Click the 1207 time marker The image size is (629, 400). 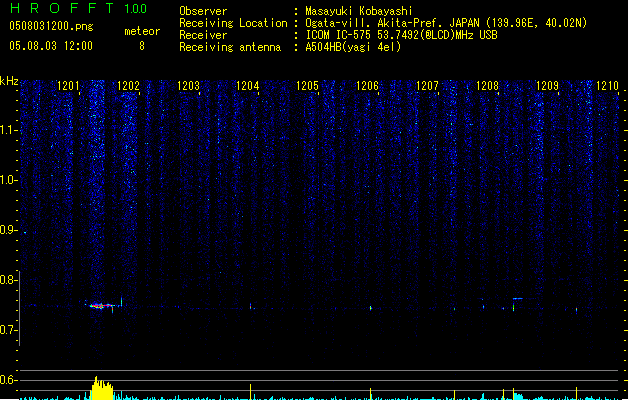point(428,85)
